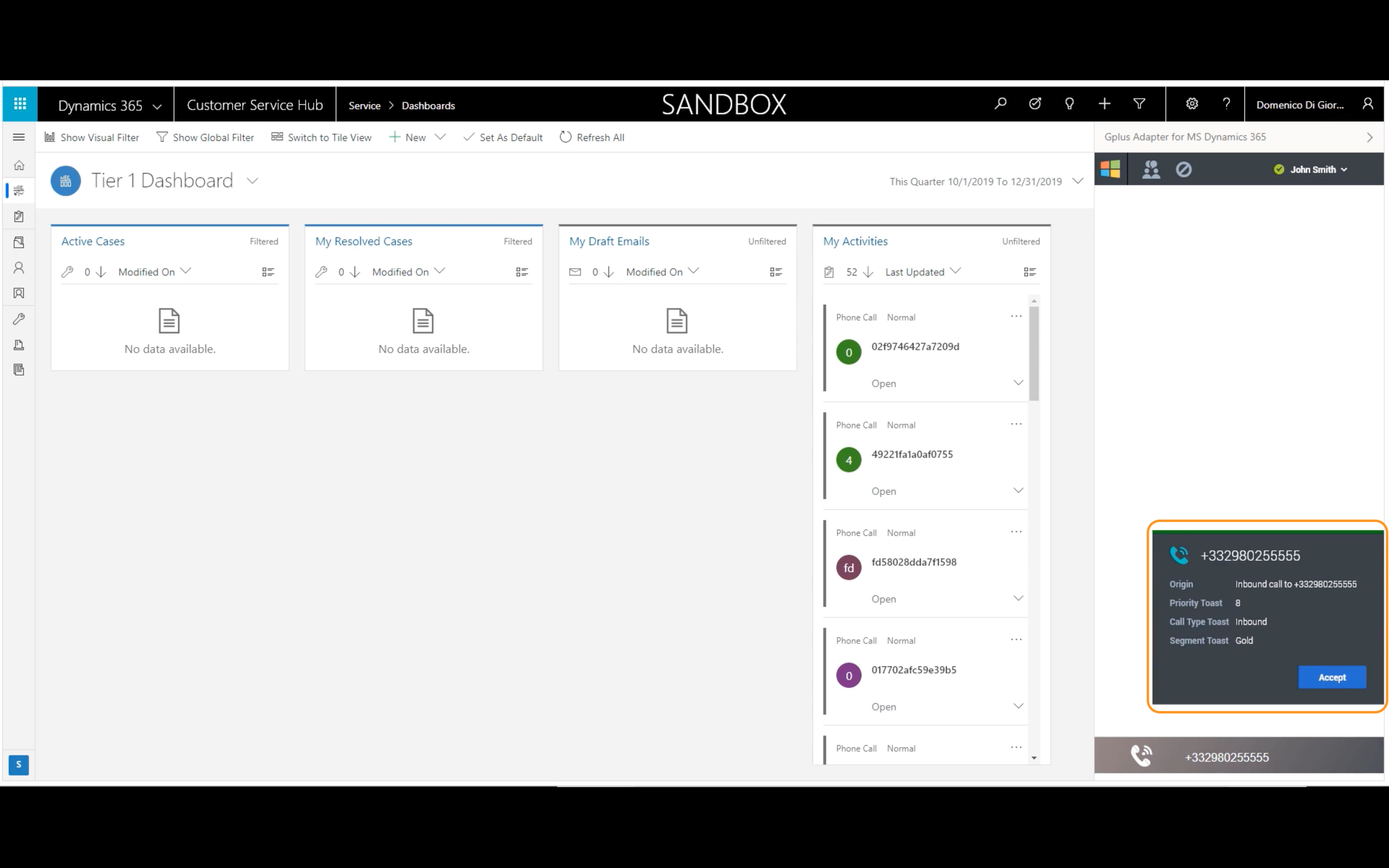1389x868 pixels.
Task: Open view options in My Resolved Cases stream
Action: [522, 272]
